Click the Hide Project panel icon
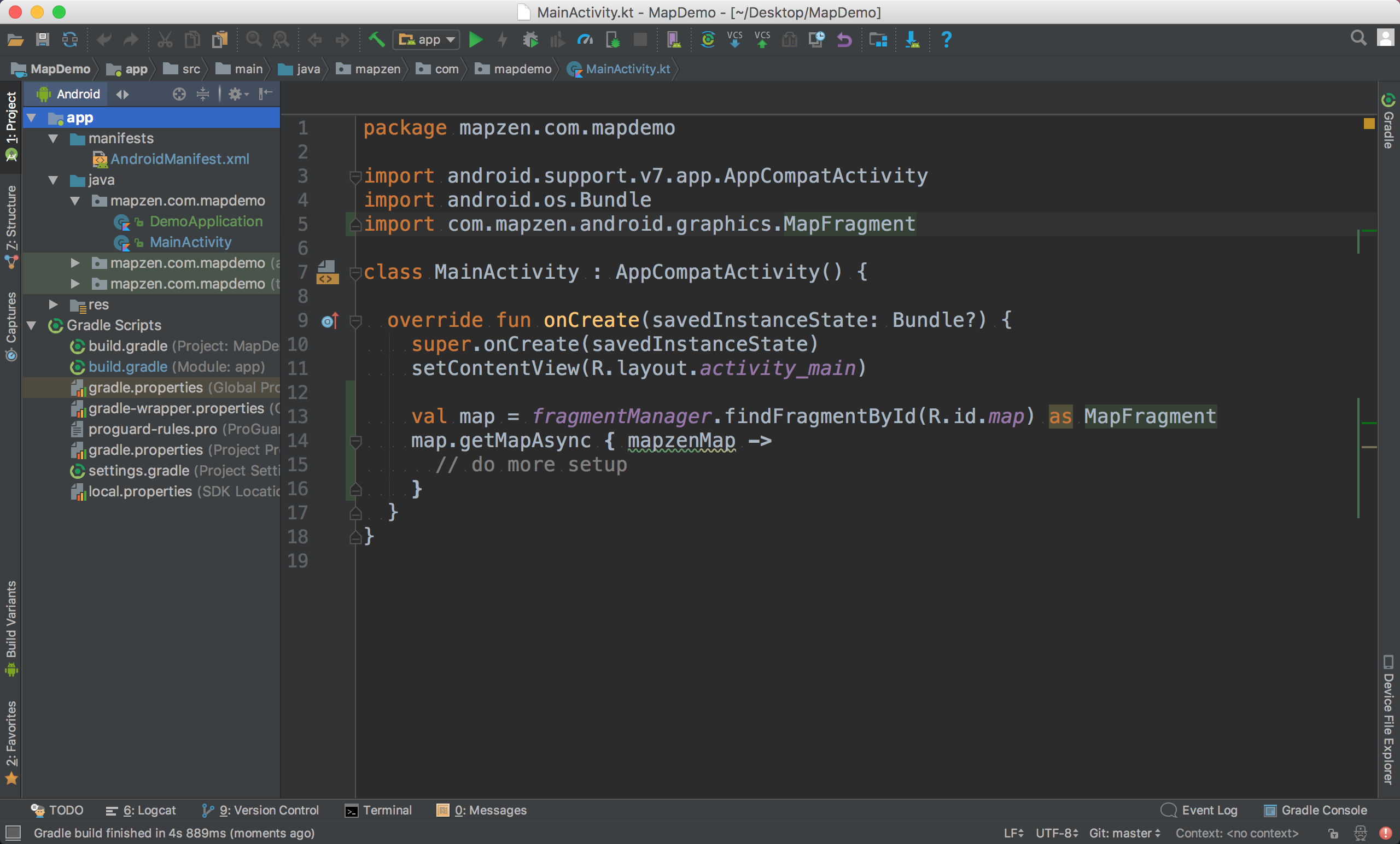This screenshot has width=1400, height=844. pos(265,93)
